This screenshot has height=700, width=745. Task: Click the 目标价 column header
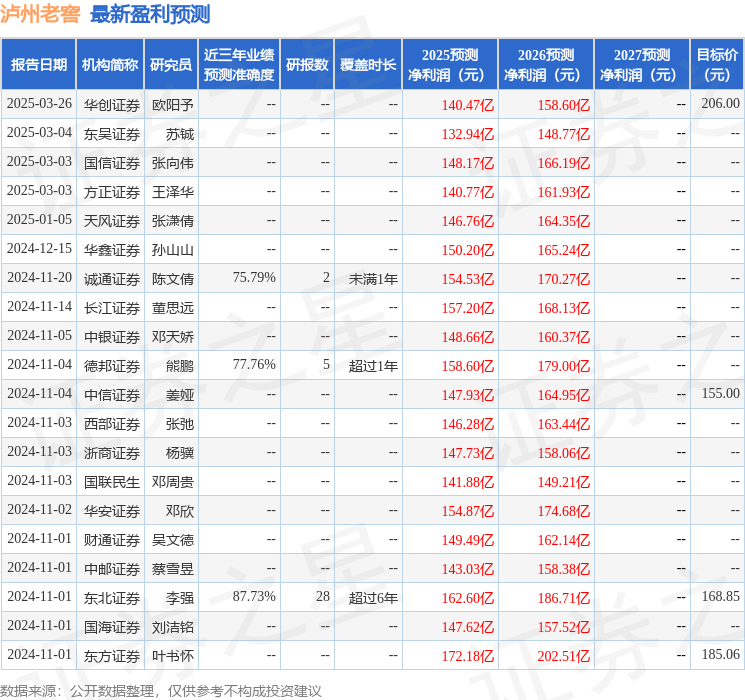click(x=717, y=64)
